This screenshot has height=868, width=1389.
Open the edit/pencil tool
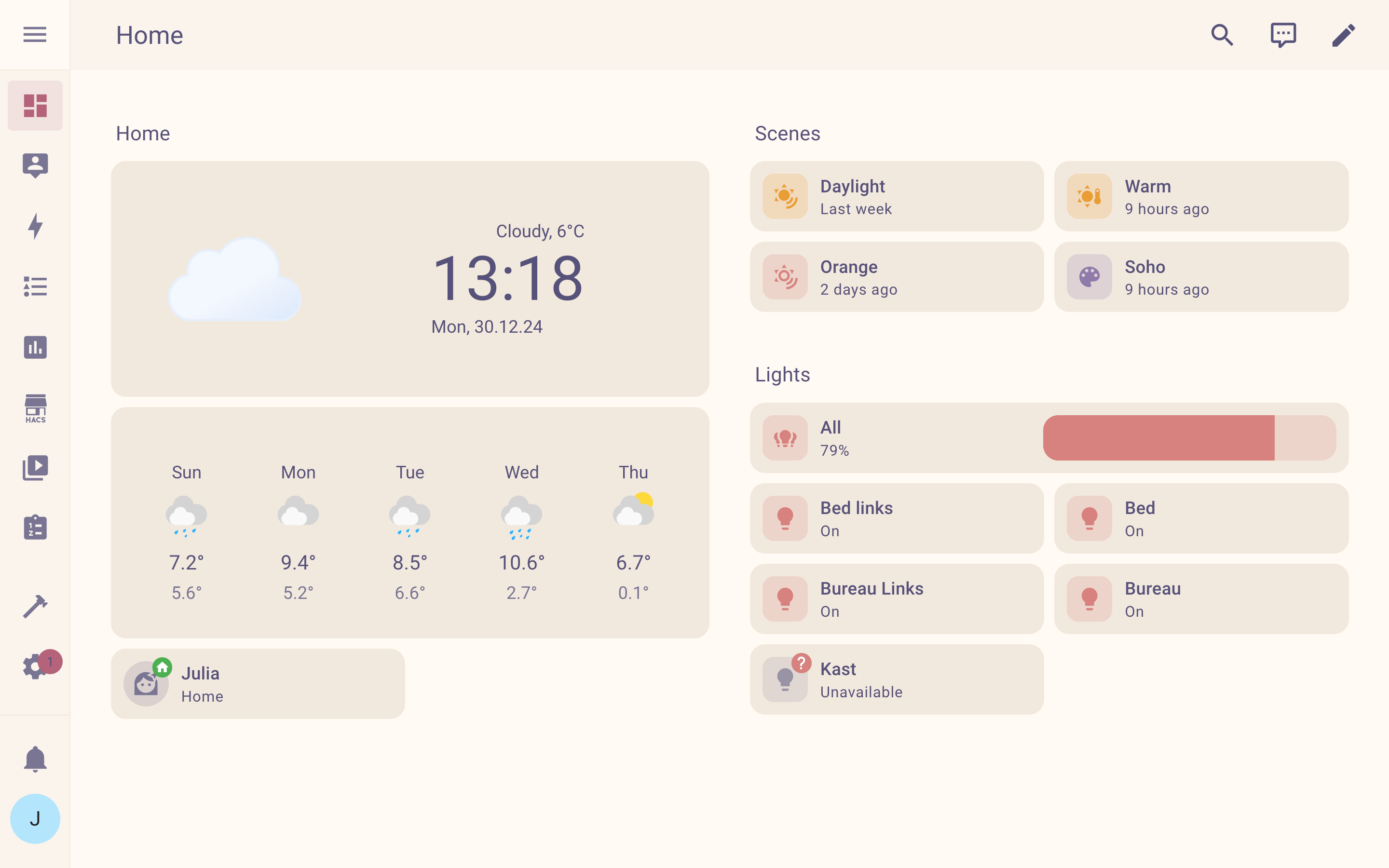pyautogui.click(x=1343, y=35)
